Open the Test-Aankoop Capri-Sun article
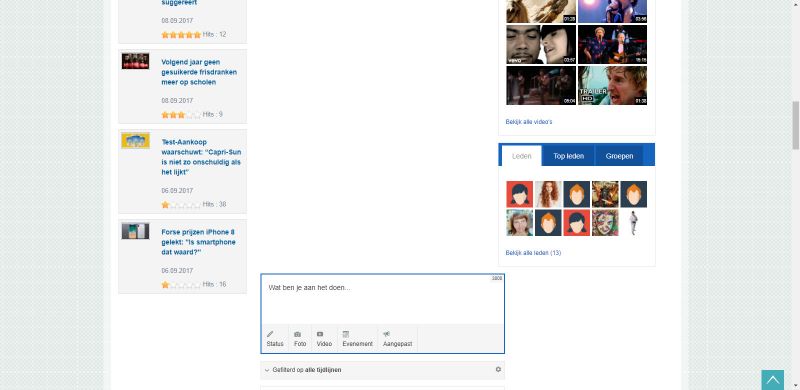The width and height of the screenshot is (800, 390). point(201,157)
